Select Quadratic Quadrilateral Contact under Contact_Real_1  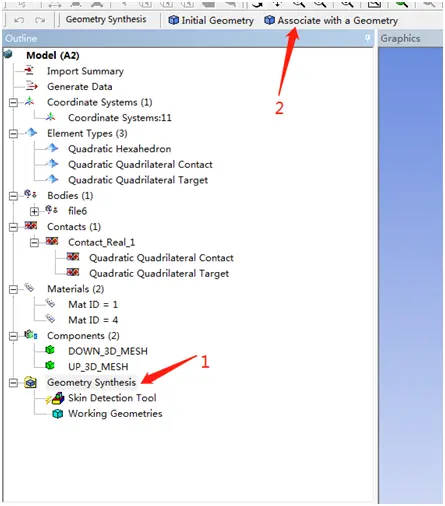pyautogui.click(x=161, y=258)
